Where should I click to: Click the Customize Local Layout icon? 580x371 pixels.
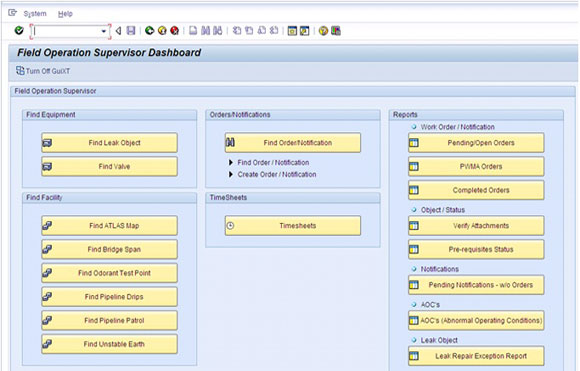pyautogui.click(x=336, y=31)
